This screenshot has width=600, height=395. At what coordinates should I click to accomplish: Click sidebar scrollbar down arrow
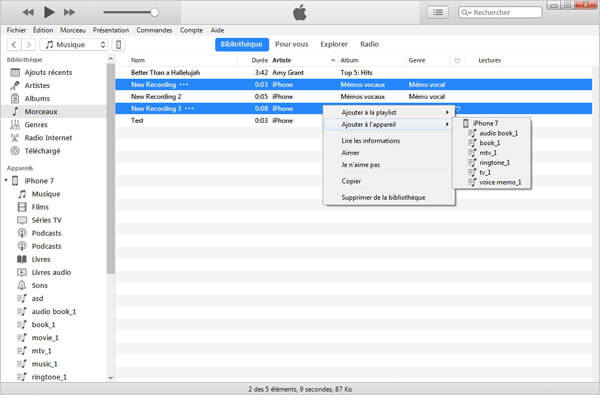(x=111, y=377)
